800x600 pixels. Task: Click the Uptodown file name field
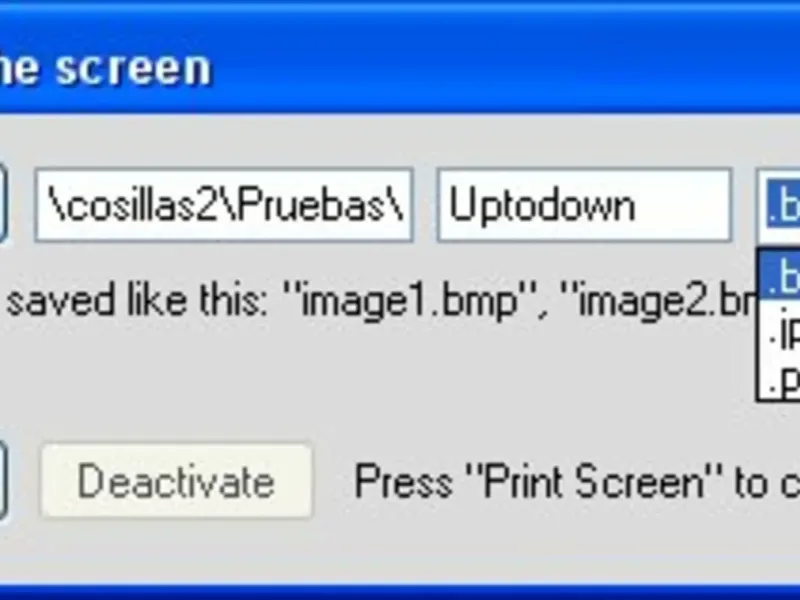pyautogui.click(x=584, y=205)
